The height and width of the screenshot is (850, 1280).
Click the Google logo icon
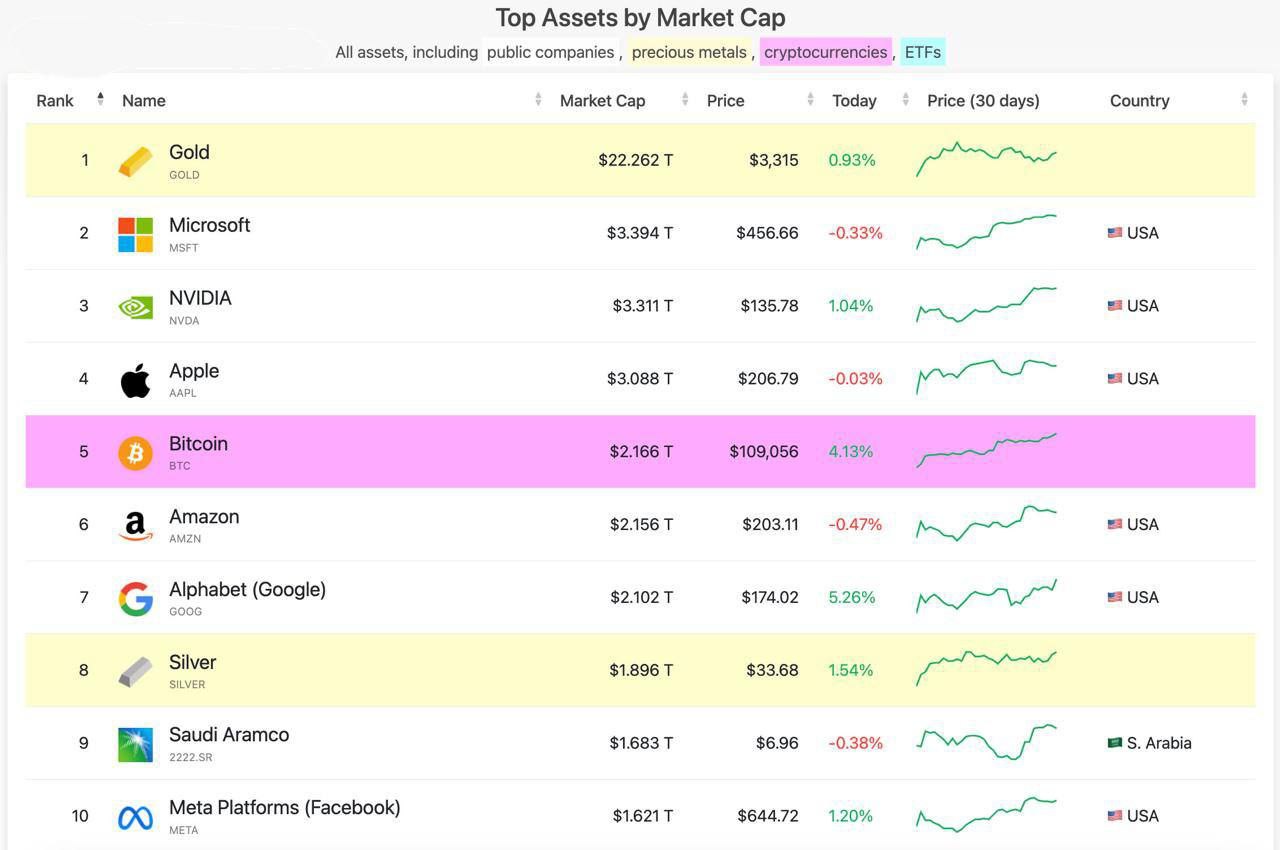(135, 599)
